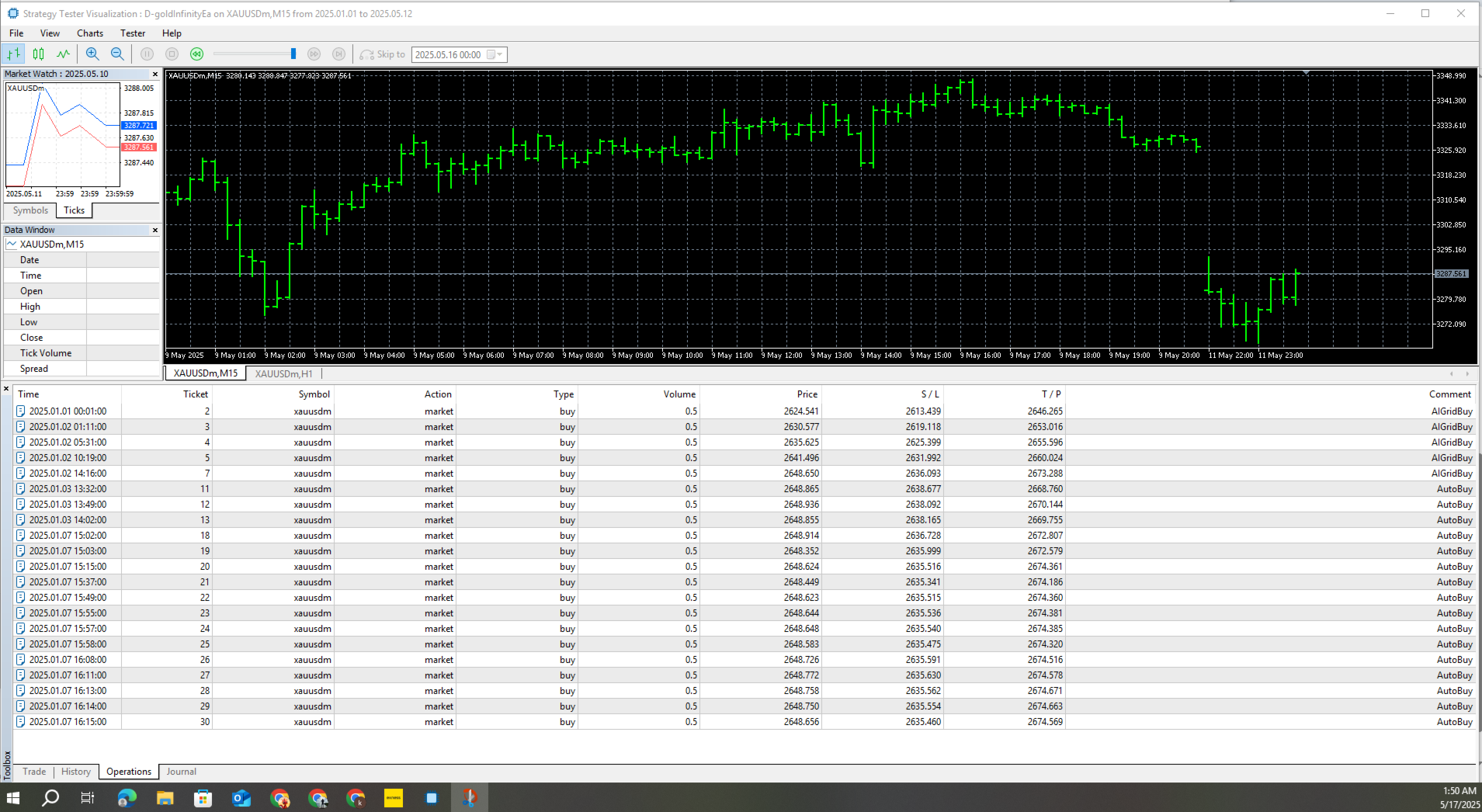Click the fast-forward button

point(314,54)
